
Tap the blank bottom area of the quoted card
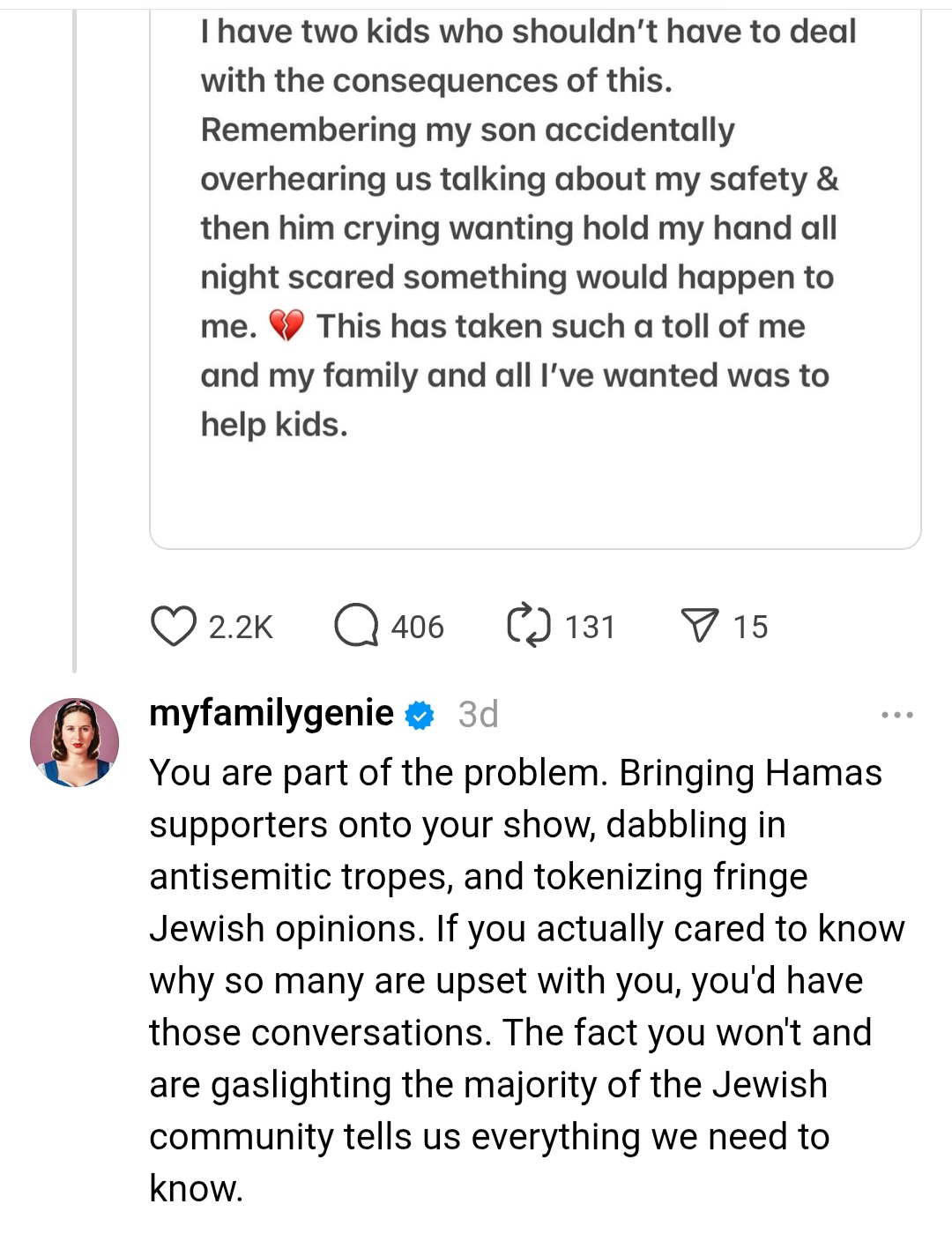535,495
